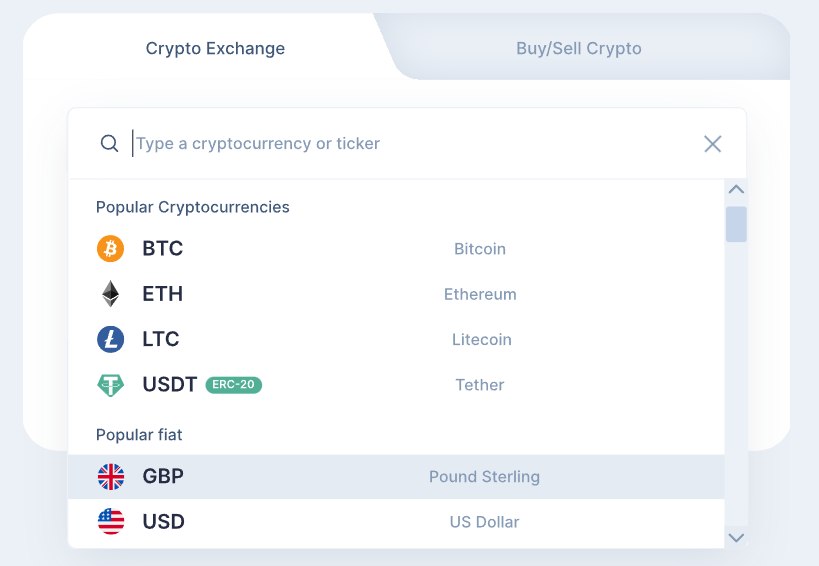This screenshot has height=566, width=819.
Task: Close the currency search with X
Action: 712,144
